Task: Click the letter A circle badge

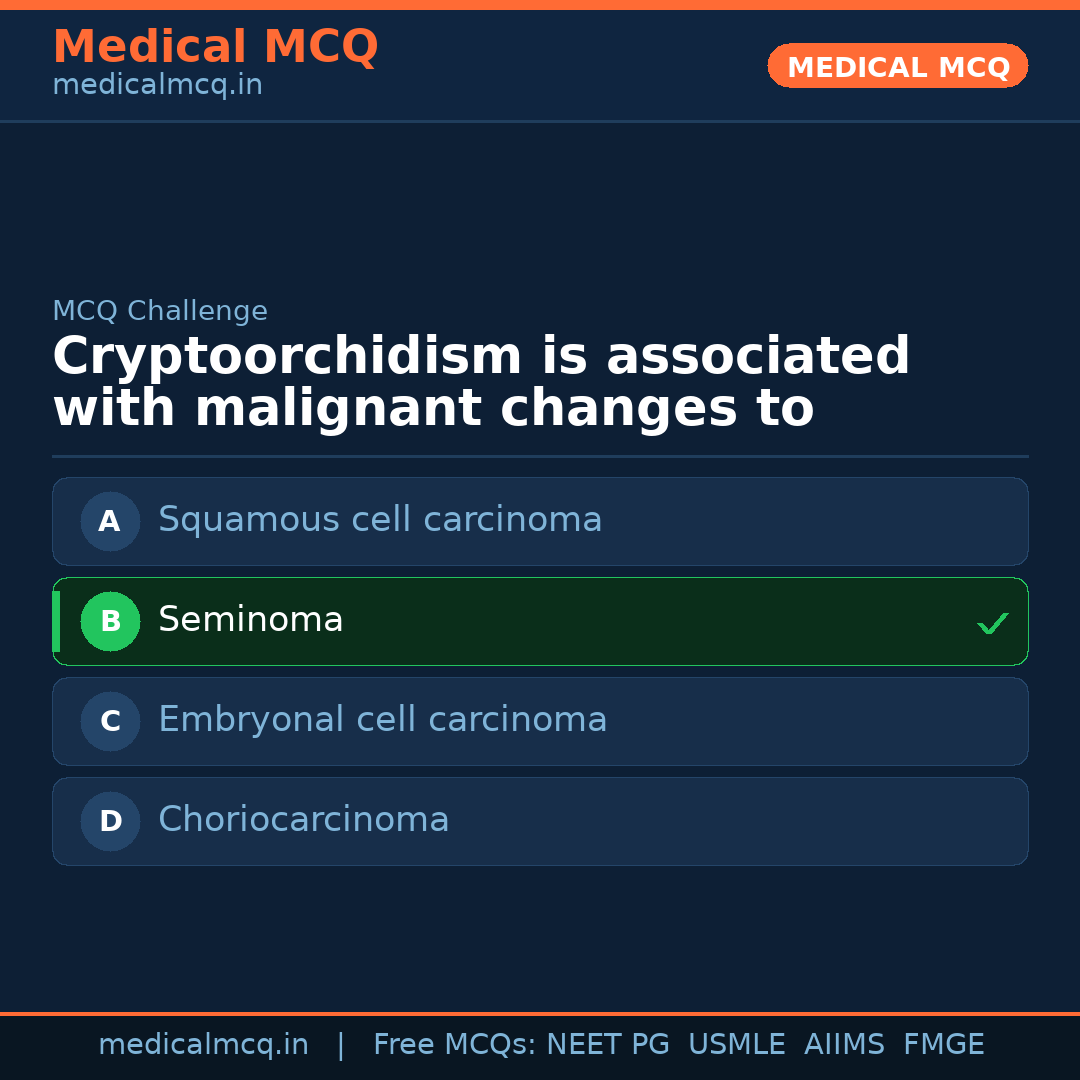Action: coord(110,521)
